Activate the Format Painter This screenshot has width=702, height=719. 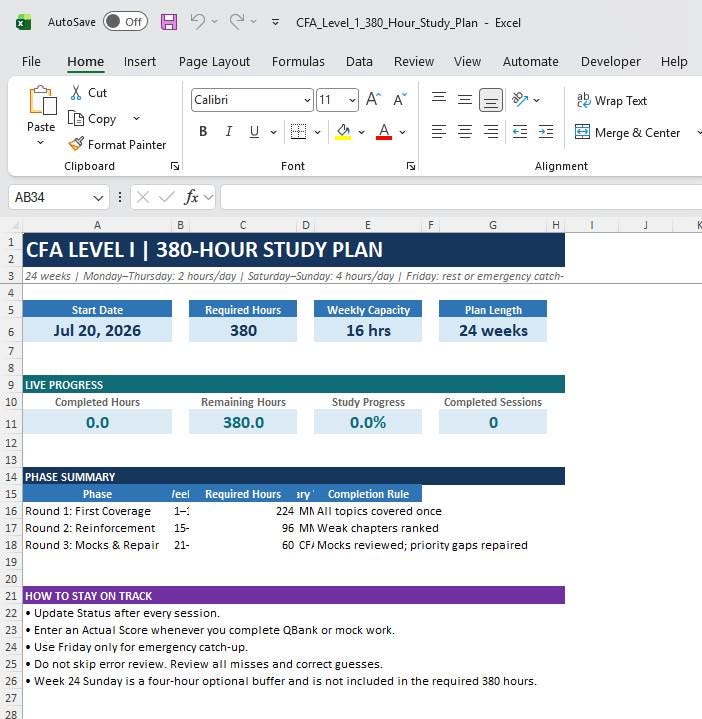117,144
